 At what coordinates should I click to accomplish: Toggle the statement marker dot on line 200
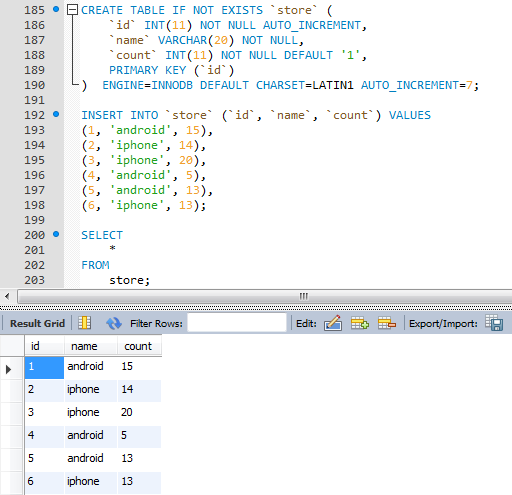56,234
